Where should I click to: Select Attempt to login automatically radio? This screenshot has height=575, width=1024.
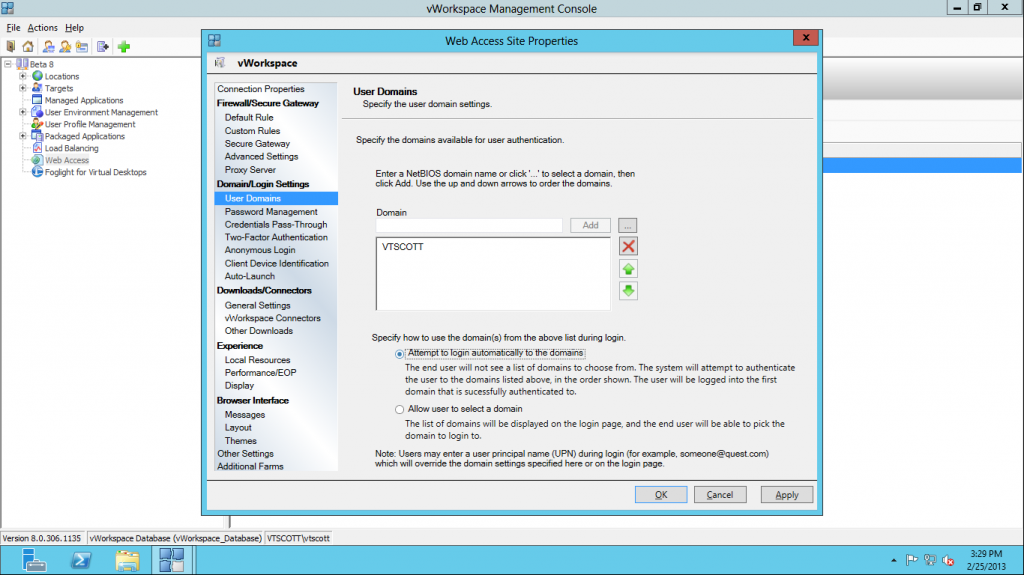(x=399, y=353)
